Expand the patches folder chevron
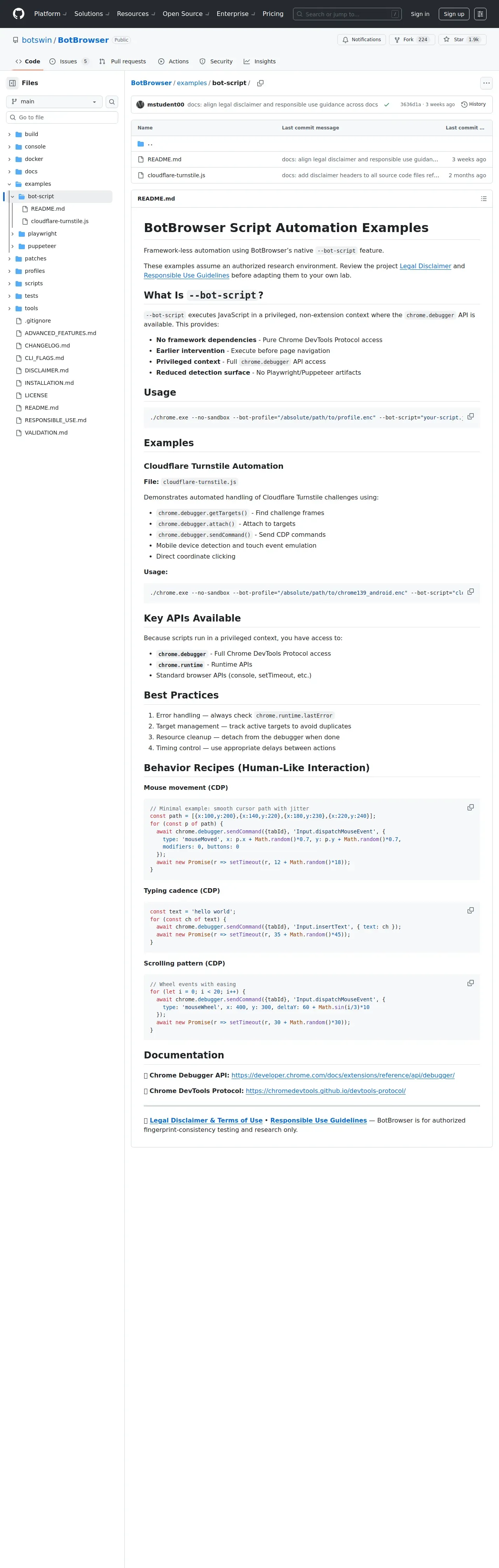 9,259
